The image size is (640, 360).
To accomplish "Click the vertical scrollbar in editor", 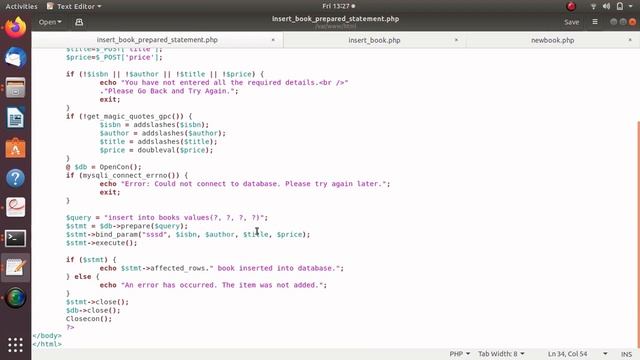I will tap(638, 235).
